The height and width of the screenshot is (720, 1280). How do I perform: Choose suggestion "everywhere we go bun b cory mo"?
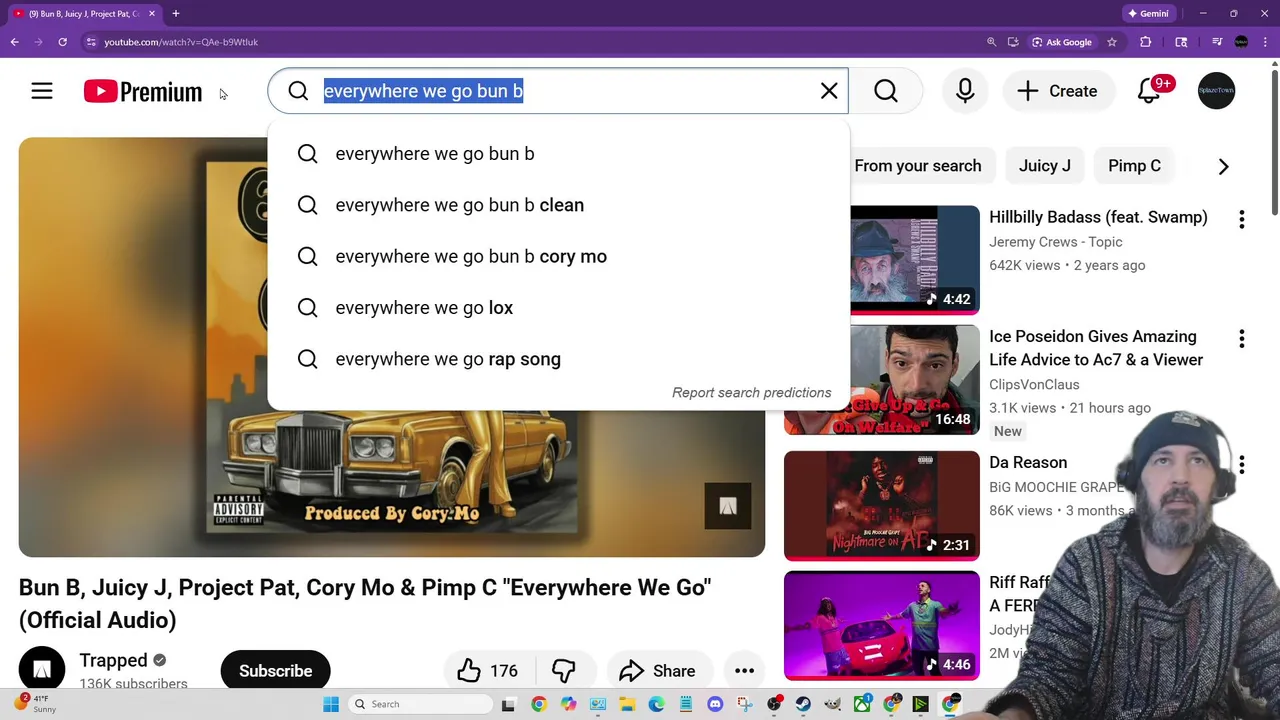coord(558,256)
